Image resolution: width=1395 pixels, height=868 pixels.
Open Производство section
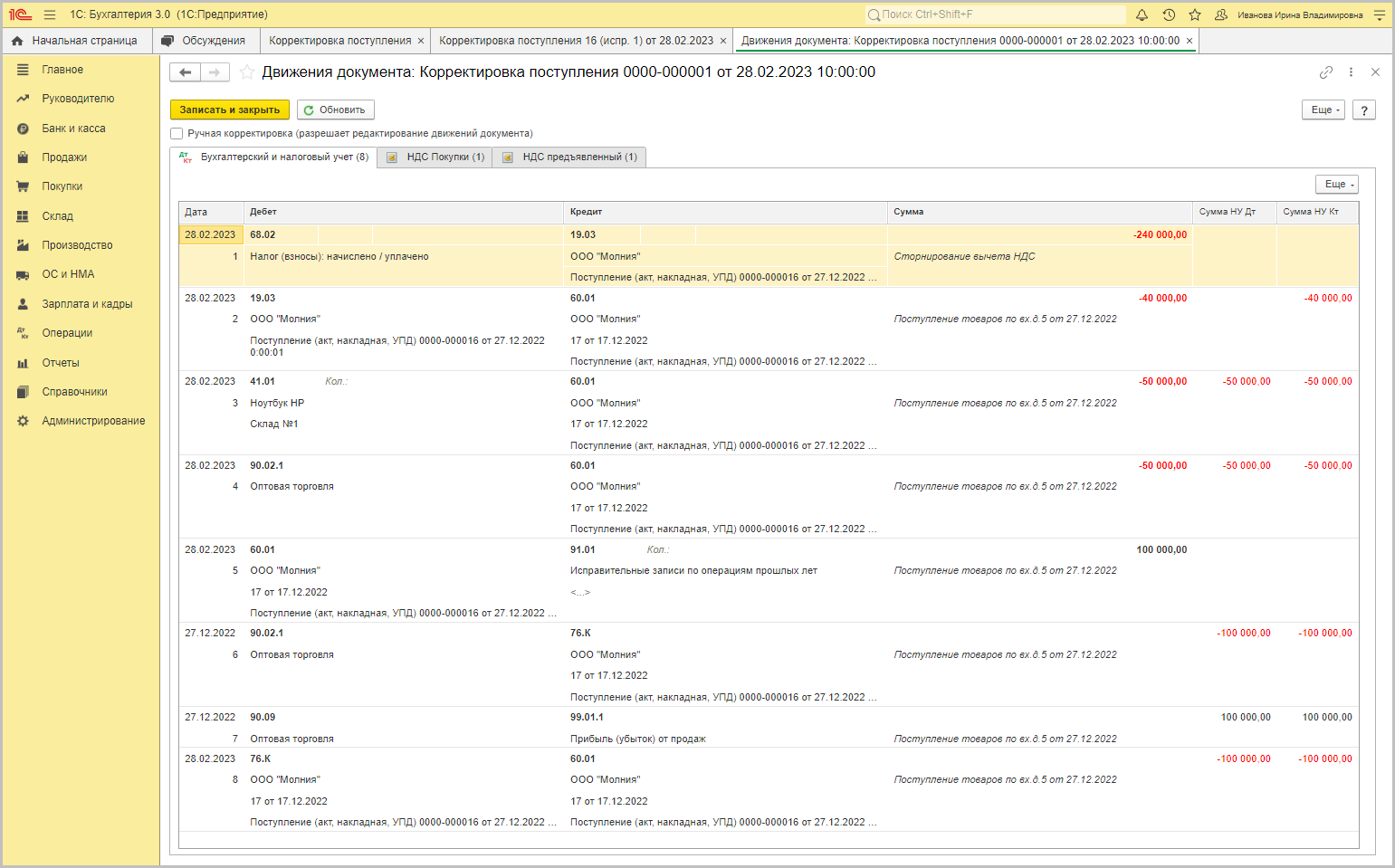pyautogui.click(x=77, y=245)
